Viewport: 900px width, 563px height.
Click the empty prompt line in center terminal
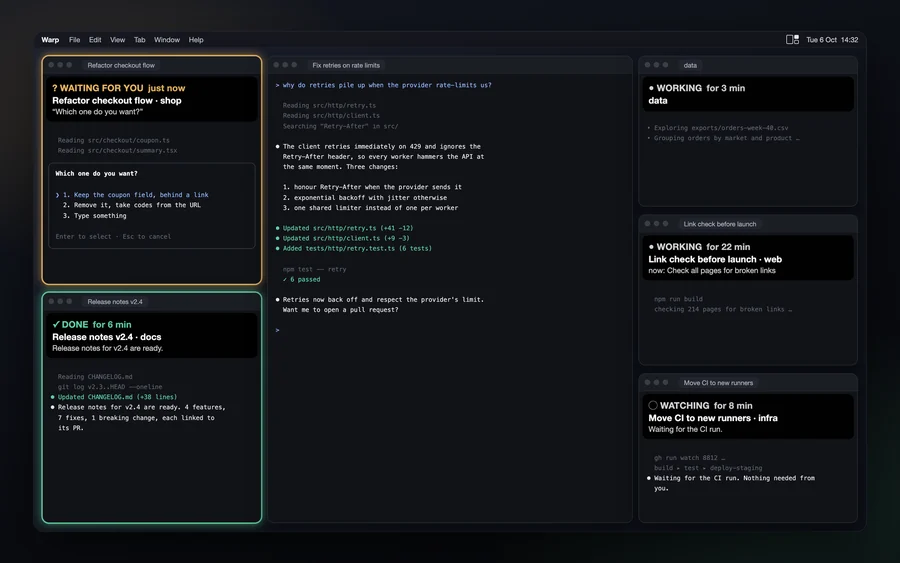tap(450, 330)
